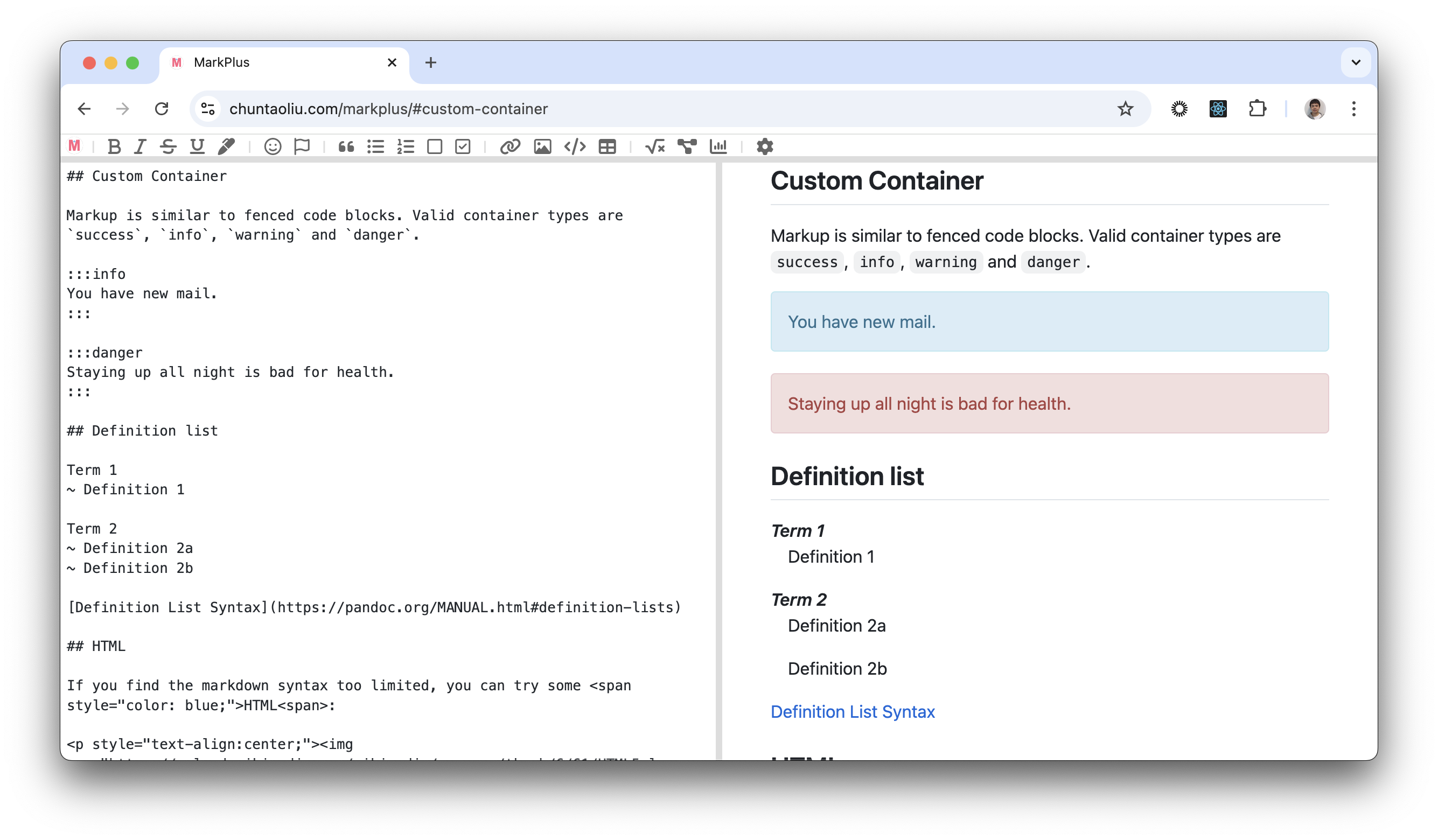The width and height of the screenshot is (1438, 840).
Task: Focus the address bar URL
Action: tap(389, 108)
